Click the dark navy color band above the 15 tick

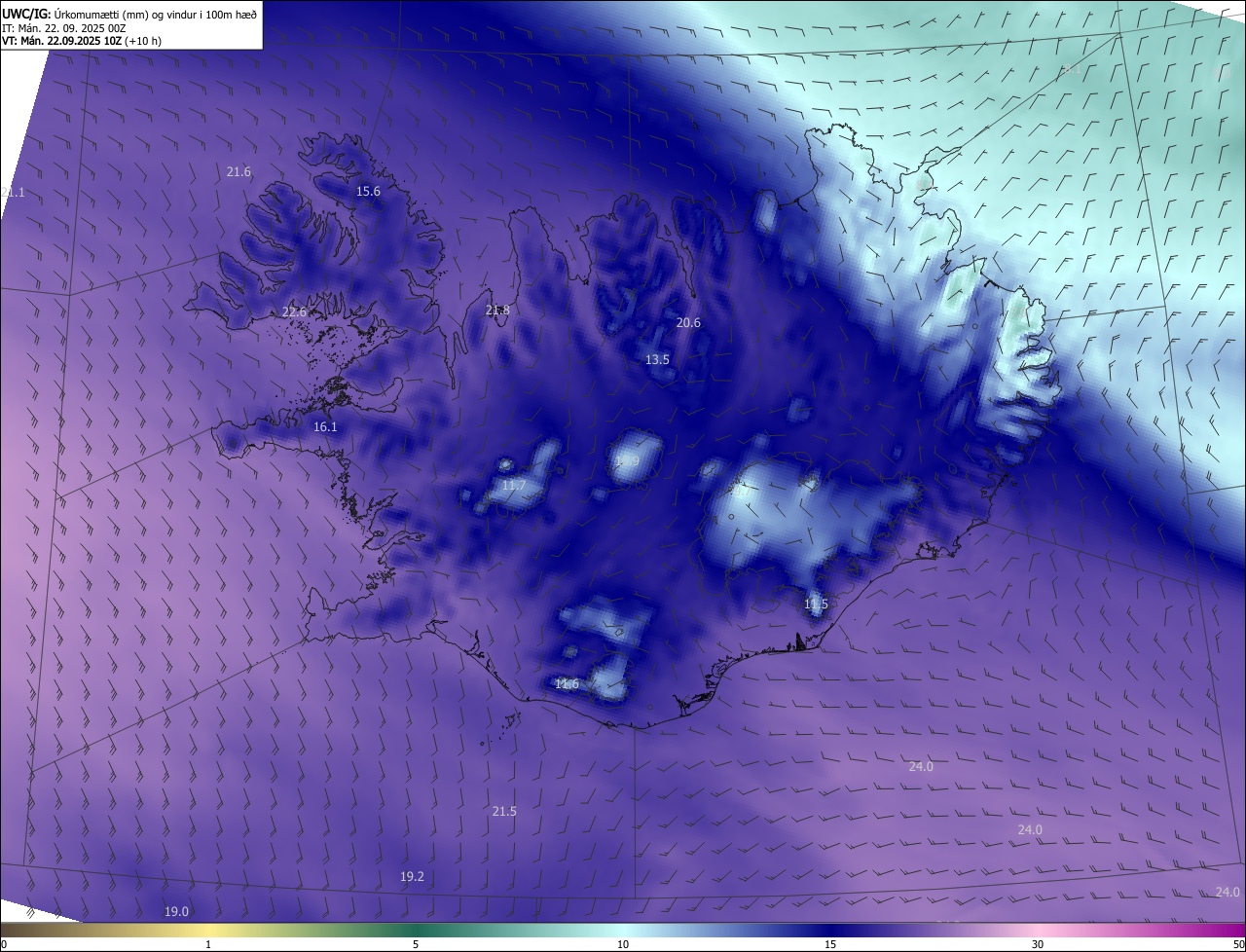click(830, 930)
